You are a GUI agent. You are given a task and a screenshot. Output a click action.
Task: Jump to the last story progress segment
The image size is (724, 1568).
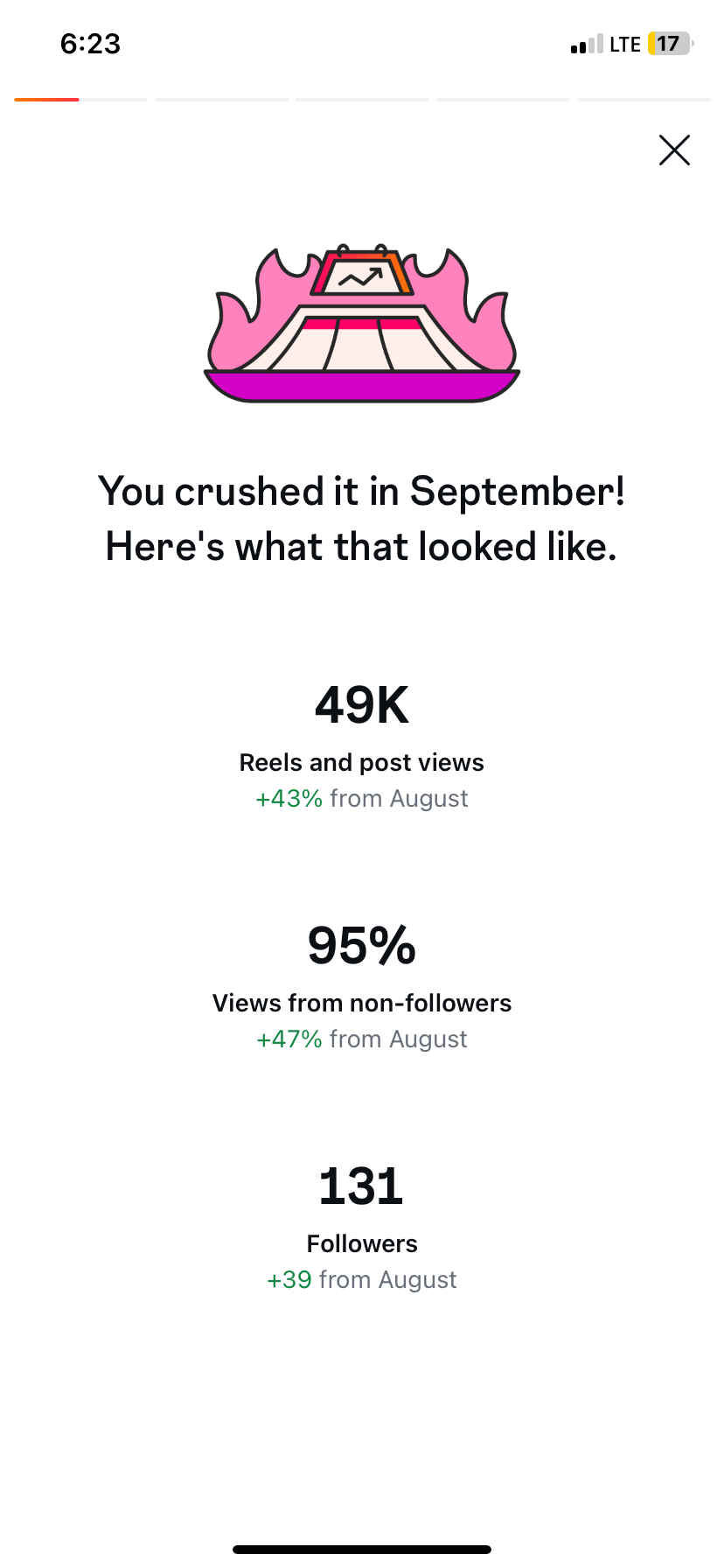(644, 100)
